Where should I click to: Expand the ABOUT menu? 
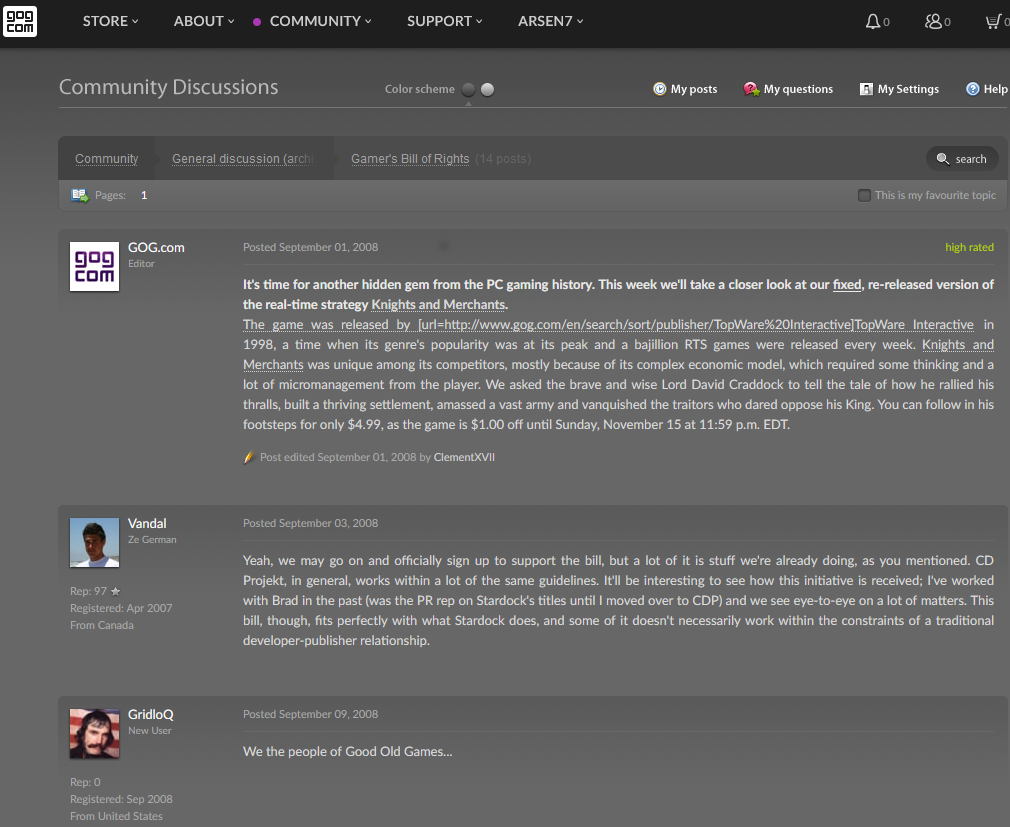coord(204,21)
